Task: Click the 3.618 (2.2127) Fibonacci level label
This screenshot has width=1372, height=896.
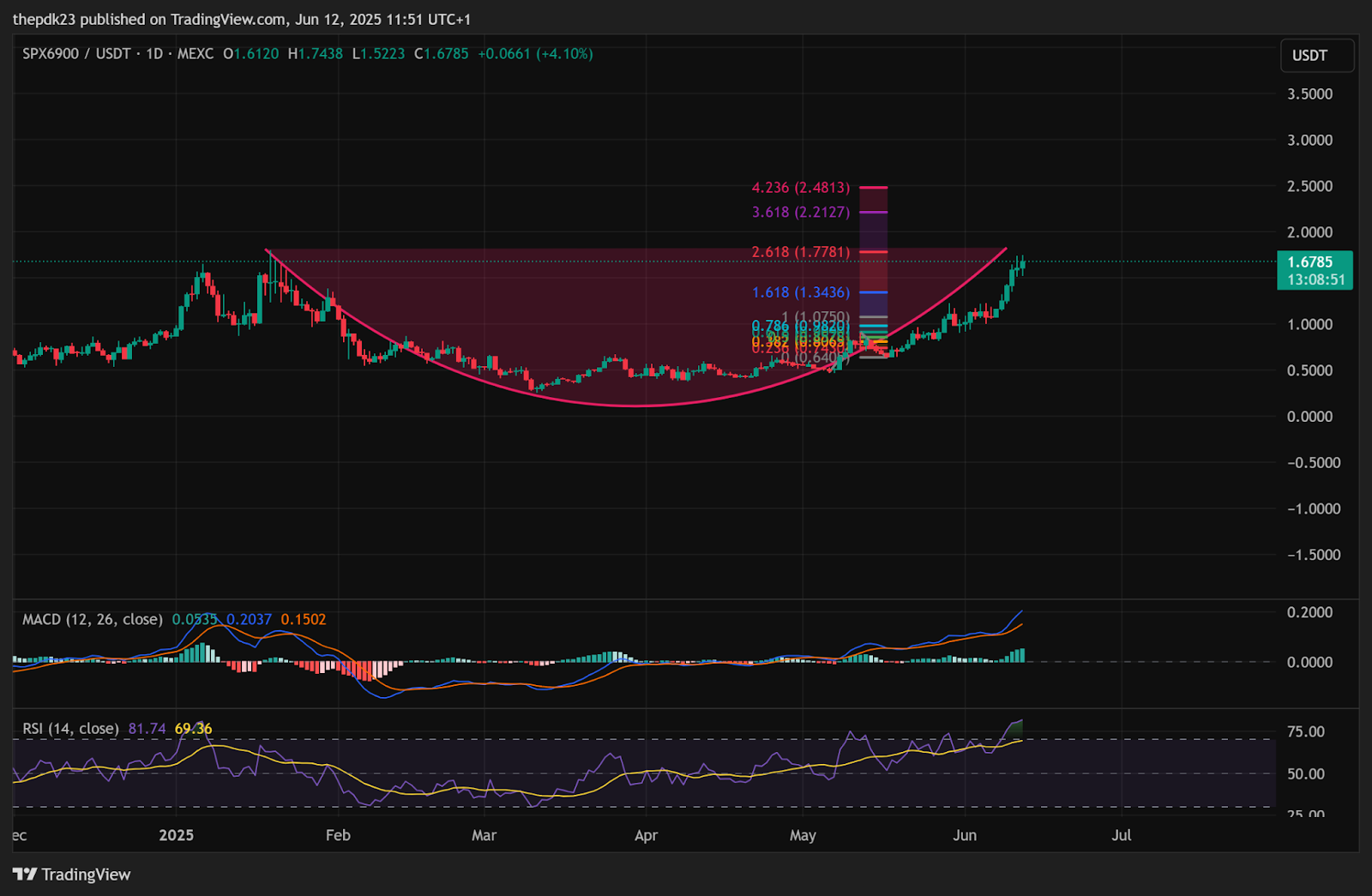Action: 801,212
